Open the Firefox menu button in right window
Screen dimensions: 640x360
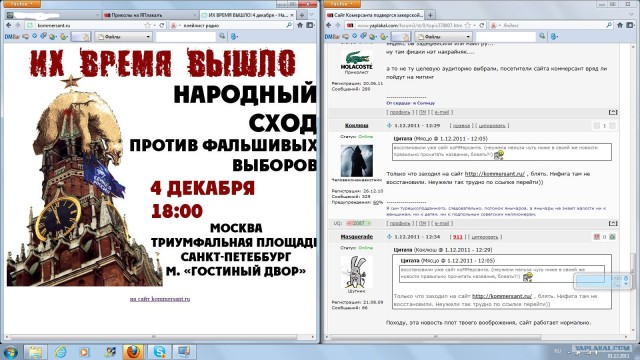pos(343,4)
